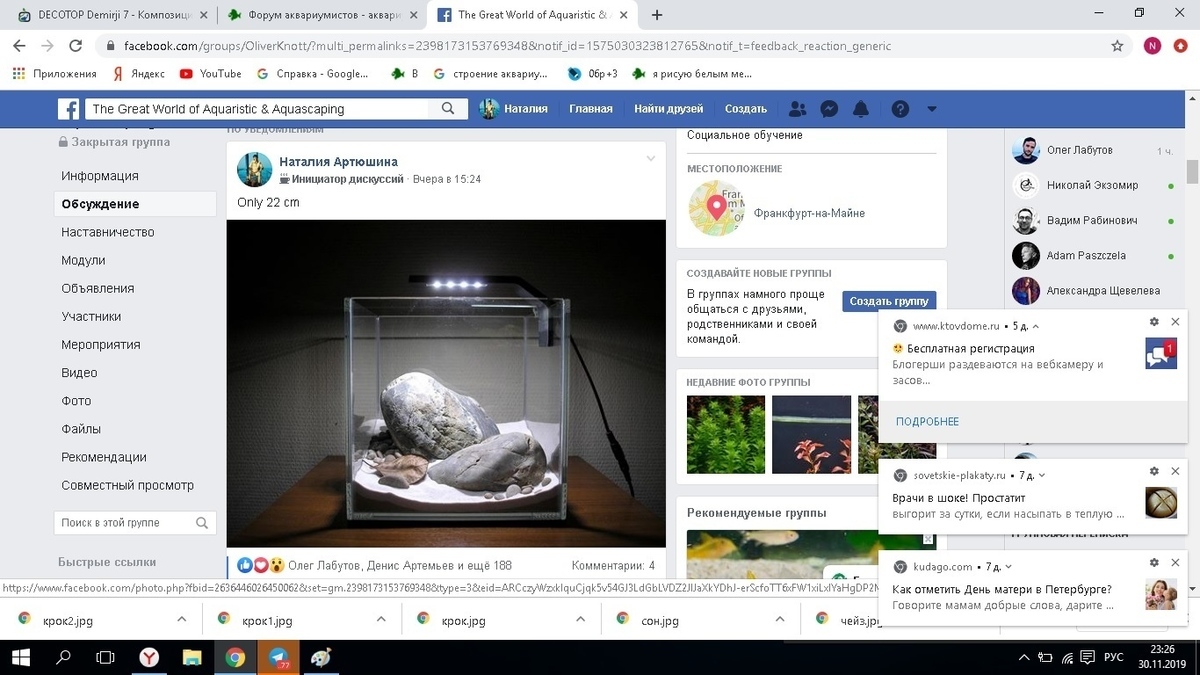Screen dimensions: 1200x675
Task: Open Наталия Артюшина author name link
Action: [x=338, y=162]
